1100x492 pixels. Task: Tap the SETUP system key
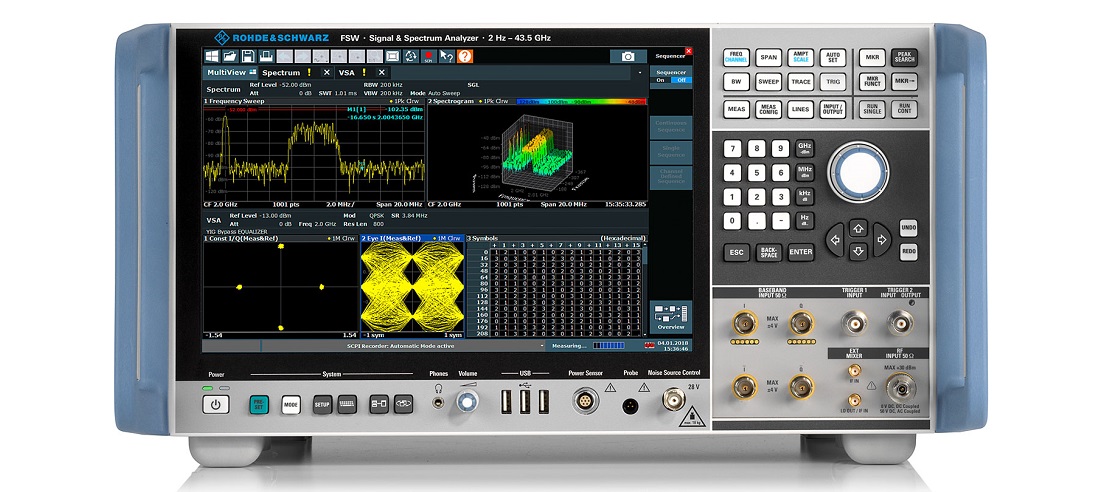point(322,404)
